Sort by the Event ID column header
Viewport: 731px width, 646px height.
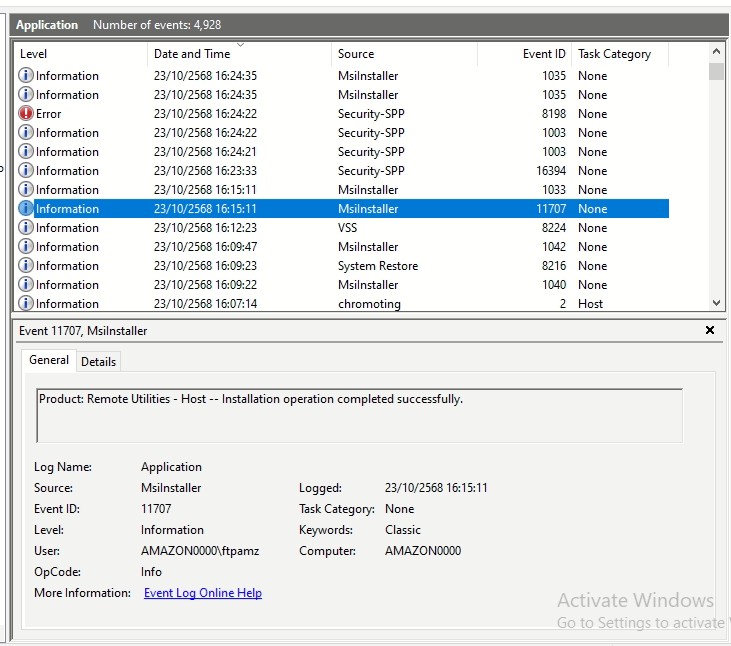(x=524, y=54)
